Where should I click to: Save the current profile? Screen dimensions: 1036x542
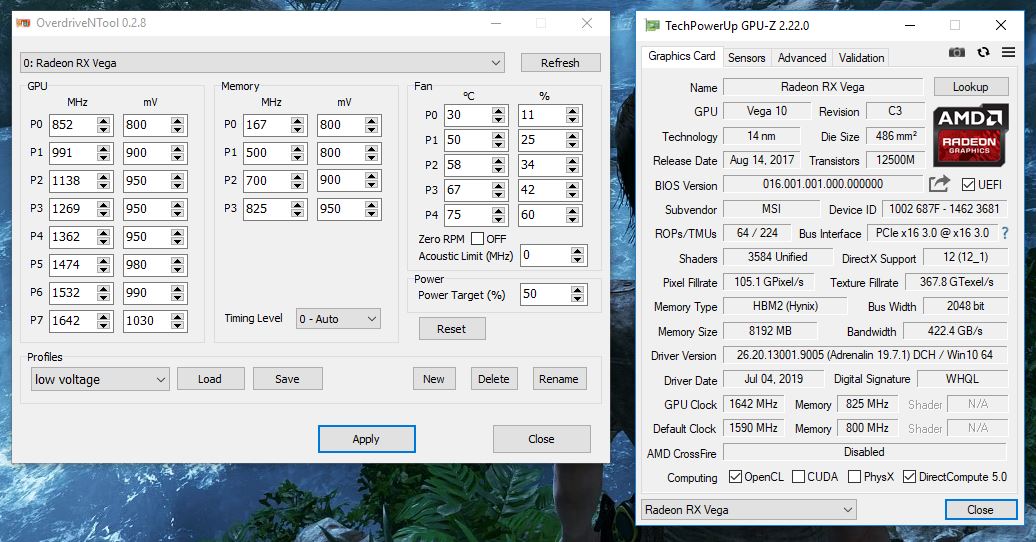tap(287, 379)
